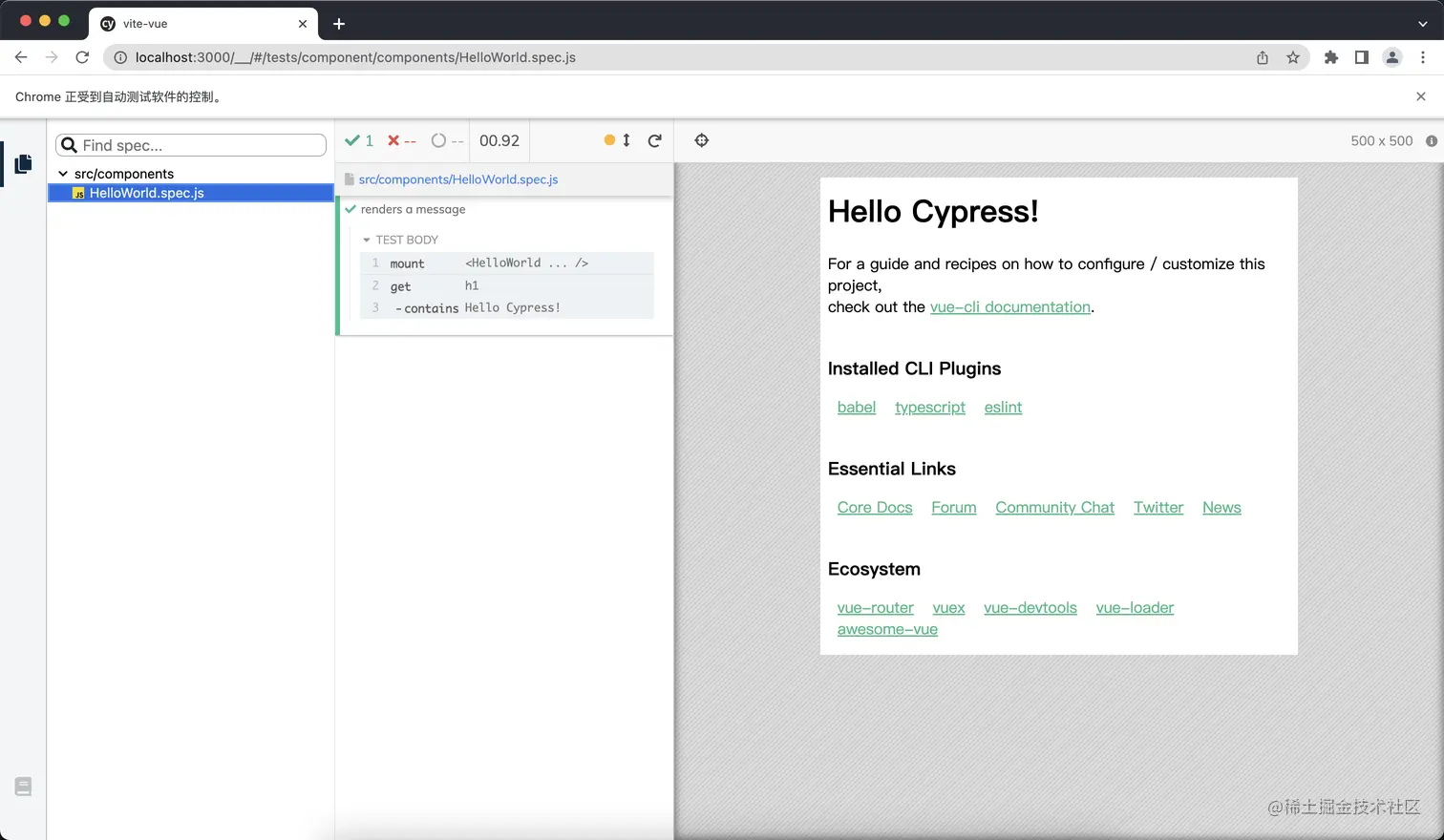Screen dimensions: 1444x840
Task: Click the 00.92 test duration
Action: click(499, 140)
